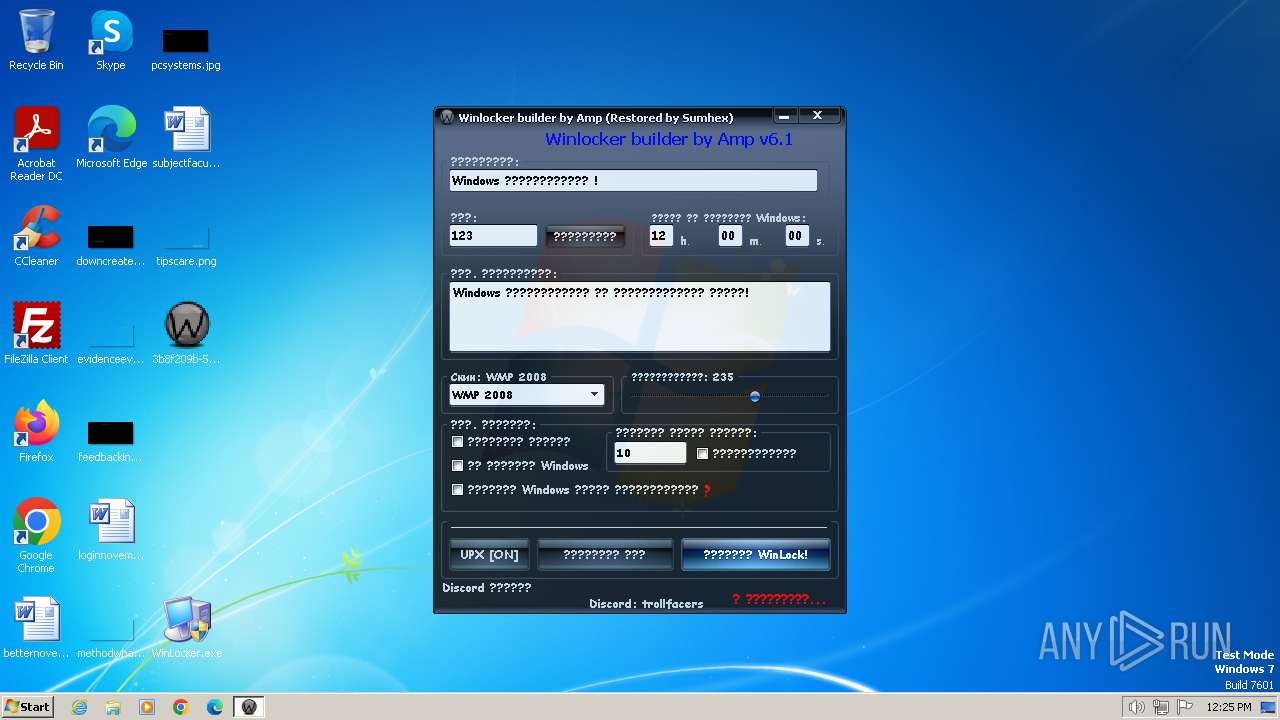1280x720 pixels.
Task: Click the hours field showing 12
Action: [x=661, y=236]
